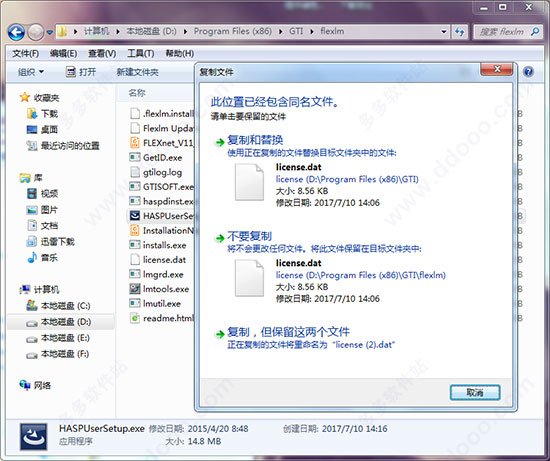Select the readme.html file icon
This screenshot has width=550, height=461.
[135, 318]
